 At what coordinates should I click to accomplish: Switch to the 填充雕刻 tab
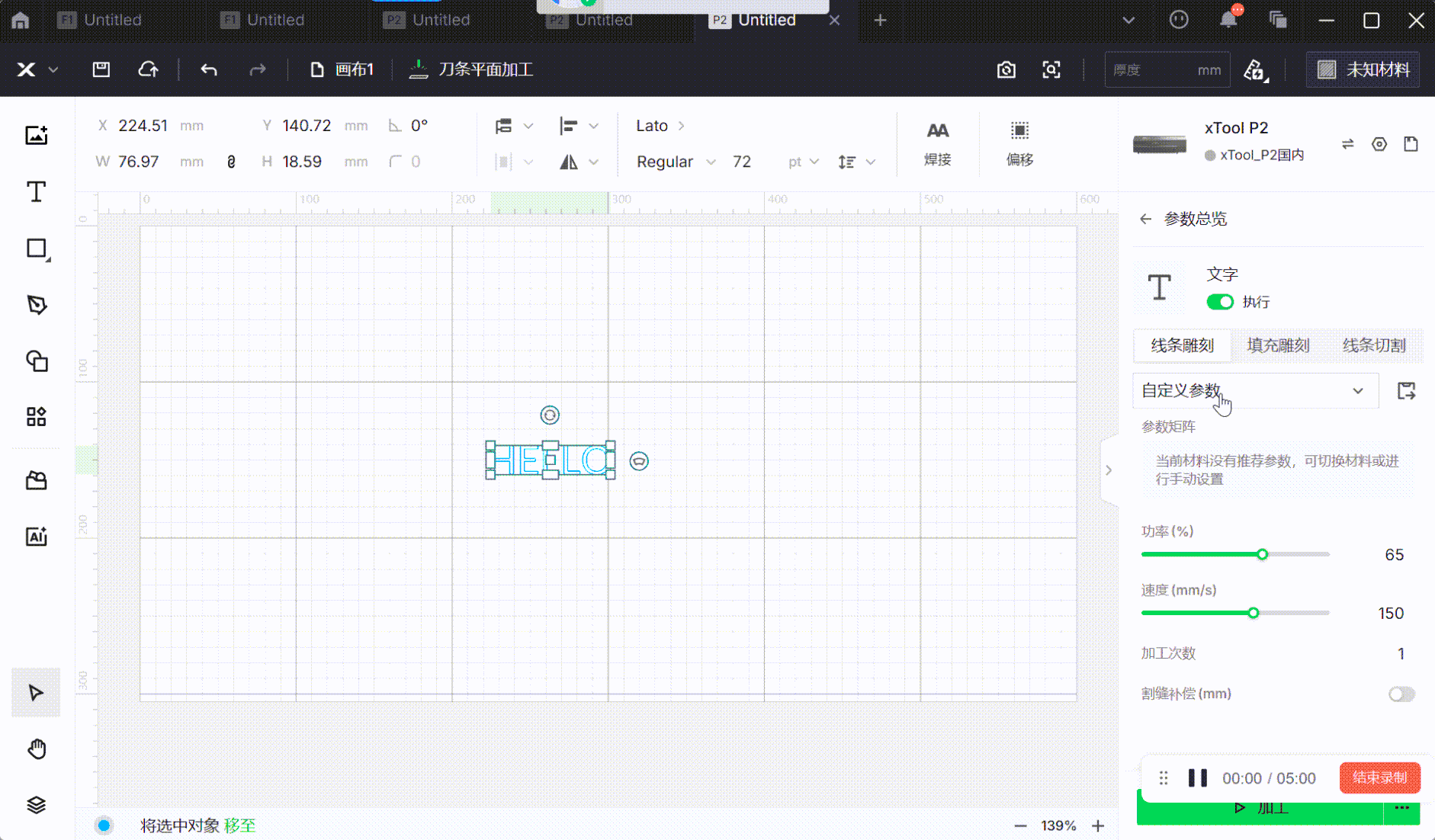click(1278, 345)
